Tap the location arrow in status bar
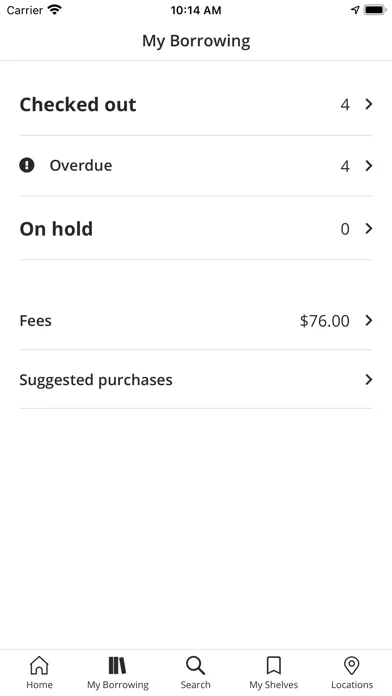 (x=355, y=10)
